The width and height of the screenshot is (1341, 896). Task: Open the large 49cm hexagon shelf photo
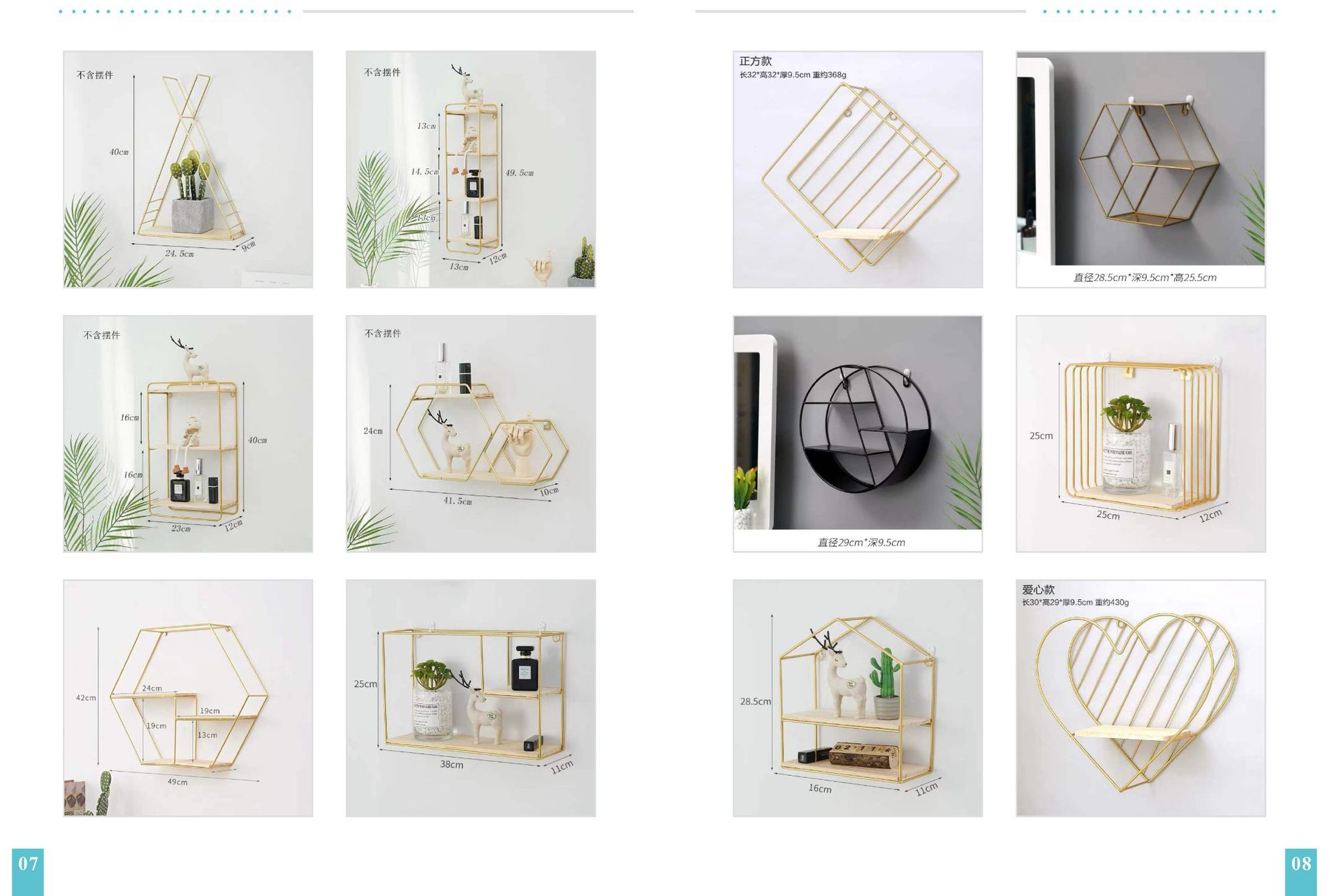[188, 698]
